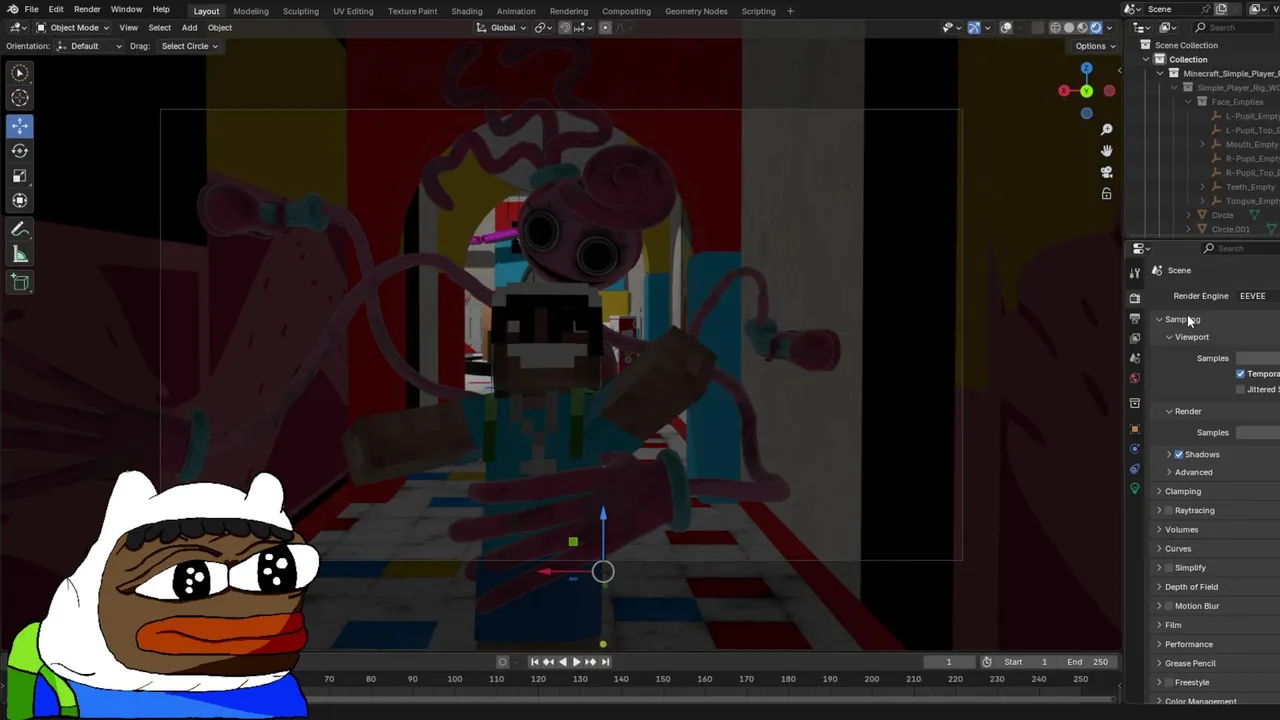The image size is (1280, 720).
Task: Toggle the Shadows checkbox under Render
Action: 1179,455
